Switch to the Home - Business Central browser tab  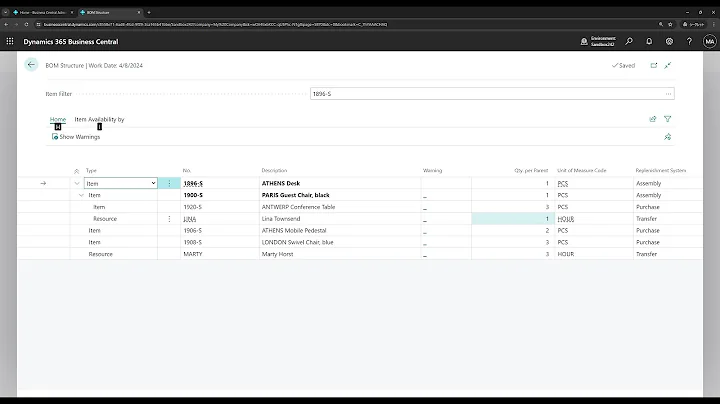[43, 12]
